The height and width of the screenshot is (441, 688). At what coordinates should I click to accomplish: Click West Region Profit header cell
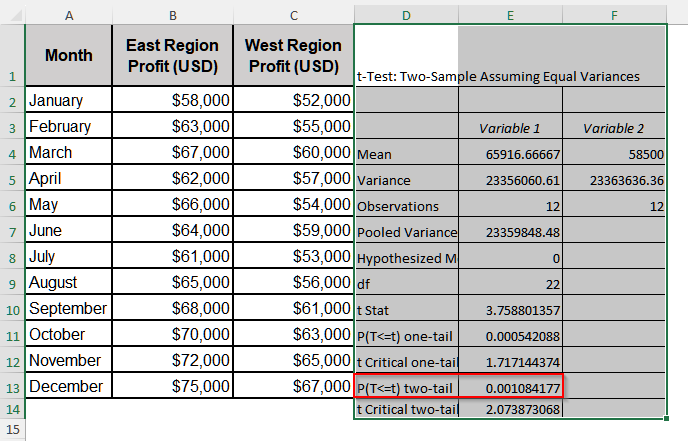coord(293,56)
